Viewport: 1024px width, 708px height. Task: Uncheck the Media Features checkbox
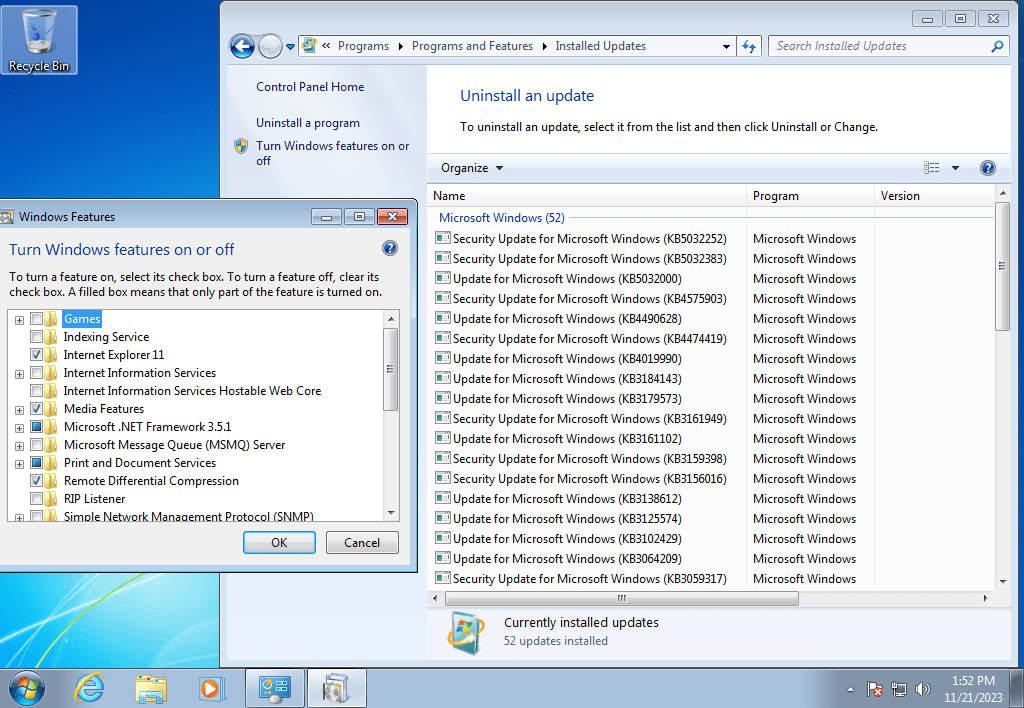click(37, 409)
